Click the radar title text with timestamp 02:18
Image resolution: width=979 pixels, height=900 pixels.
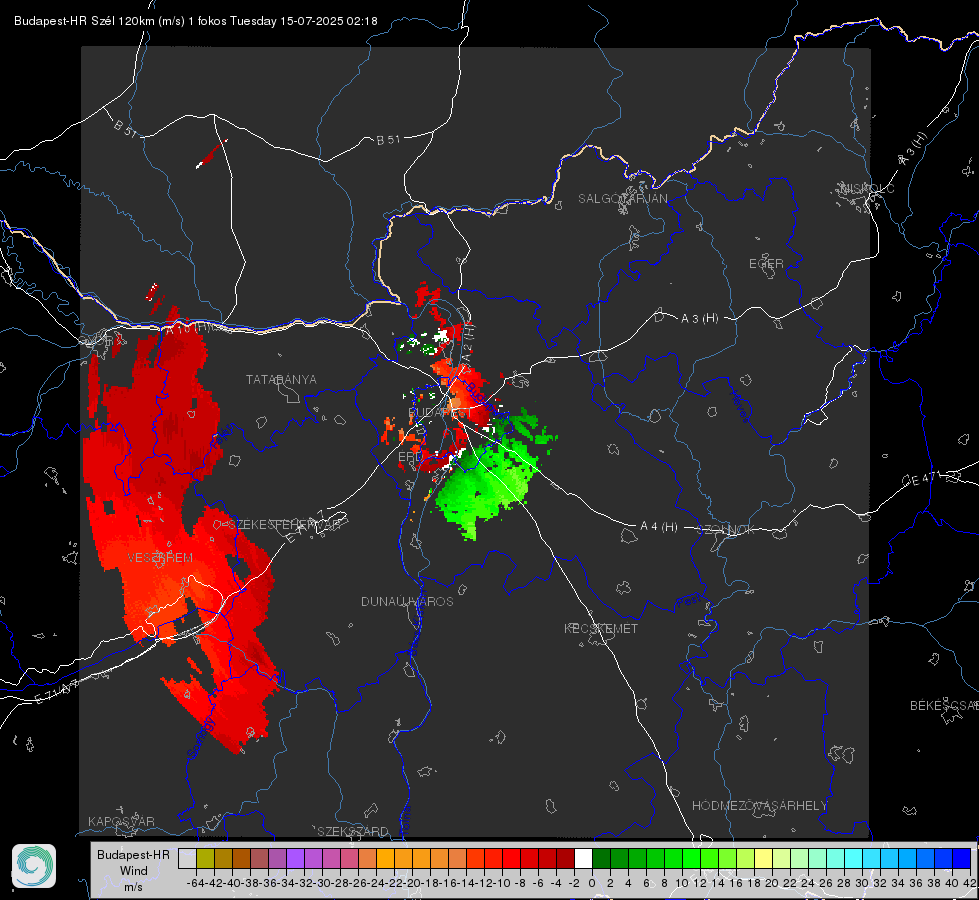click(195, 21)
